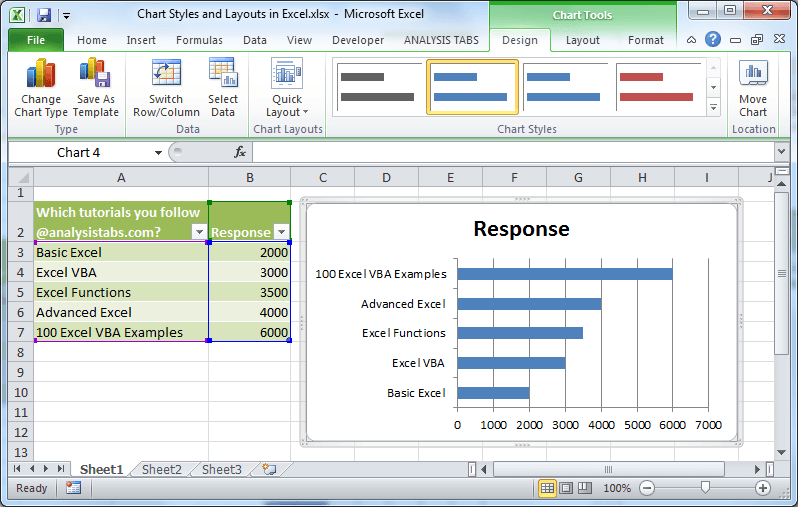
Task: Click the Excel application icon in title bar
Action: click(x=17, y=15)
